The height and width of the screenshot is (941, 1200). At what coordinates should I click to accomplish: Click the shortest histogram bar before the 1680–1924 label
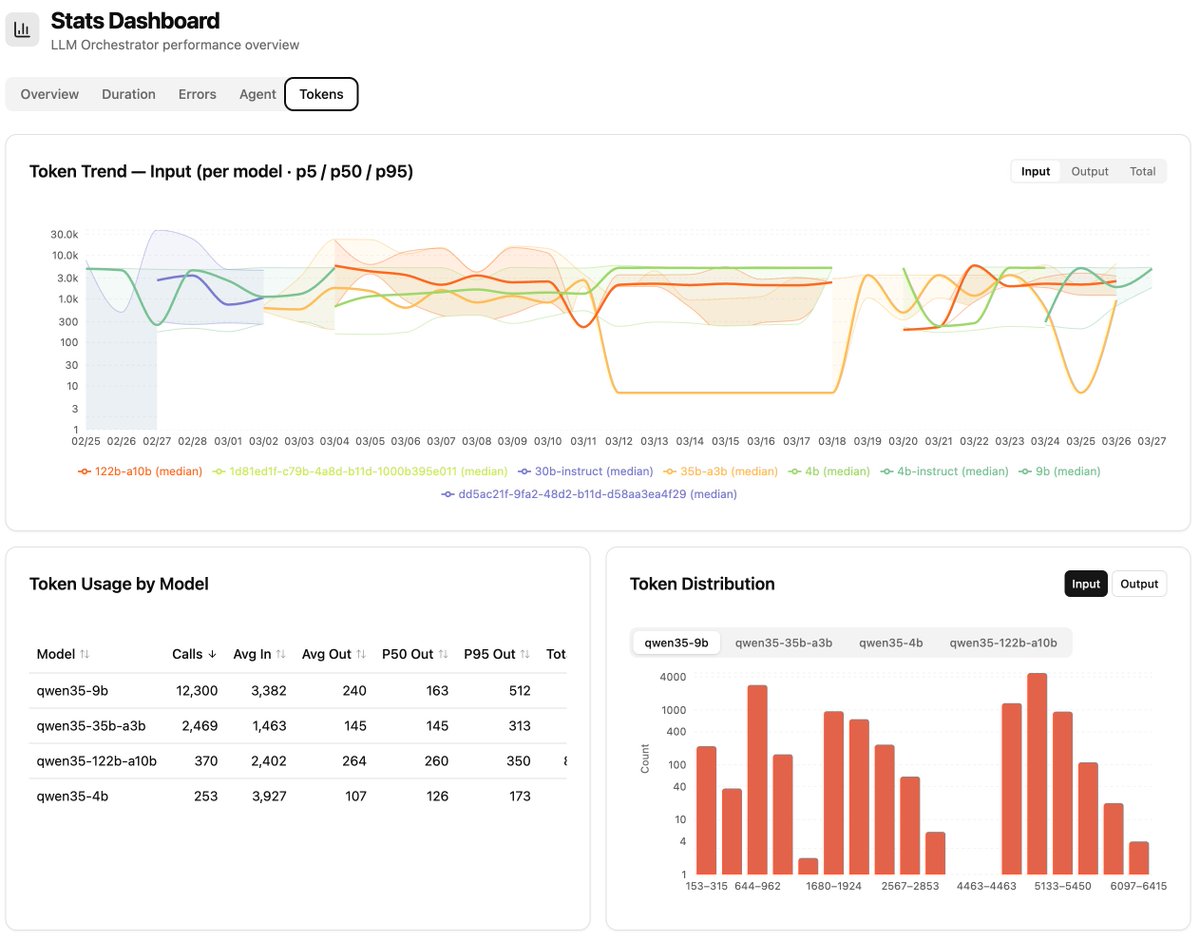808,867
